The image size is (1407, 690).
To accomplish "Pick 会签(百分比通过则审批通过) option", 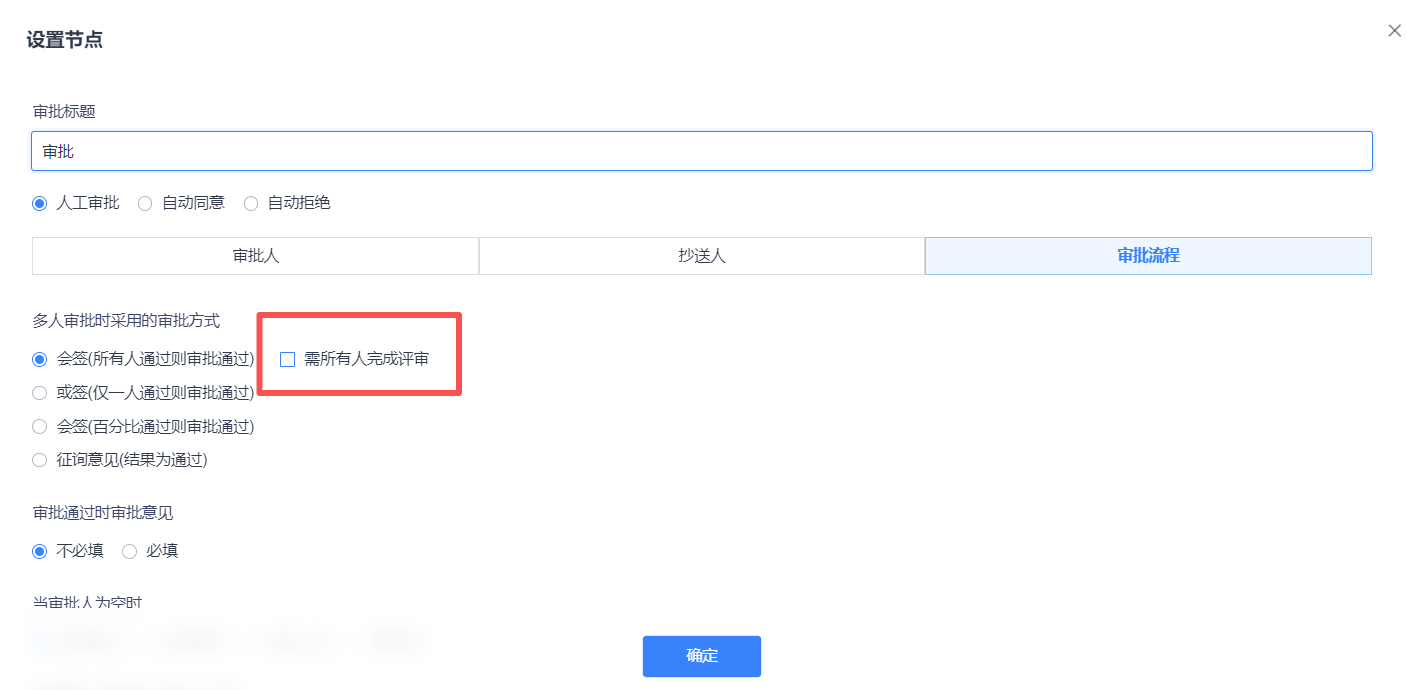I will pyautogui.click(x=40, y=427).
